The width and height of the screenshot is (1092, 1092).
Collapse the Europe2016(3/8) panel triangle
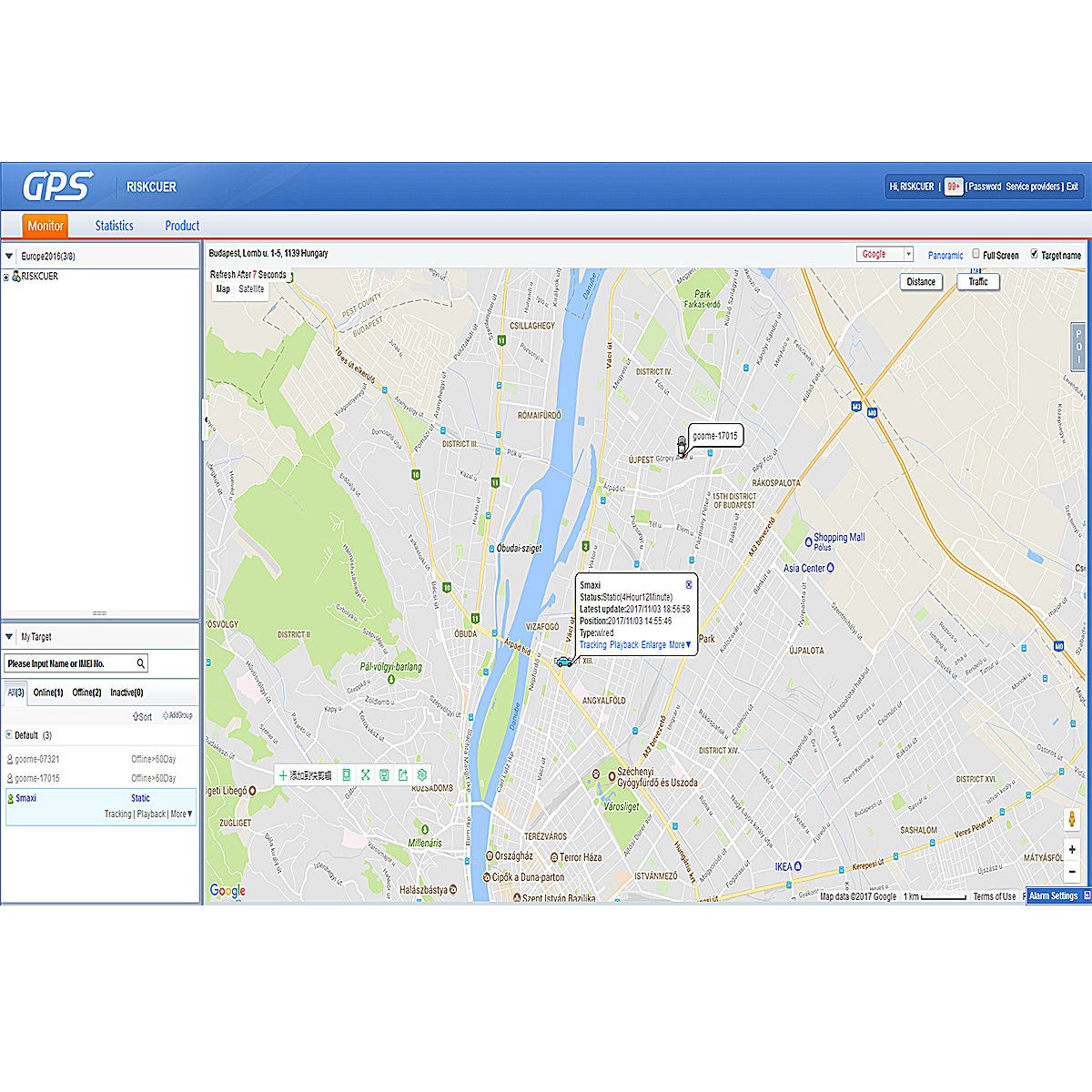9,257
